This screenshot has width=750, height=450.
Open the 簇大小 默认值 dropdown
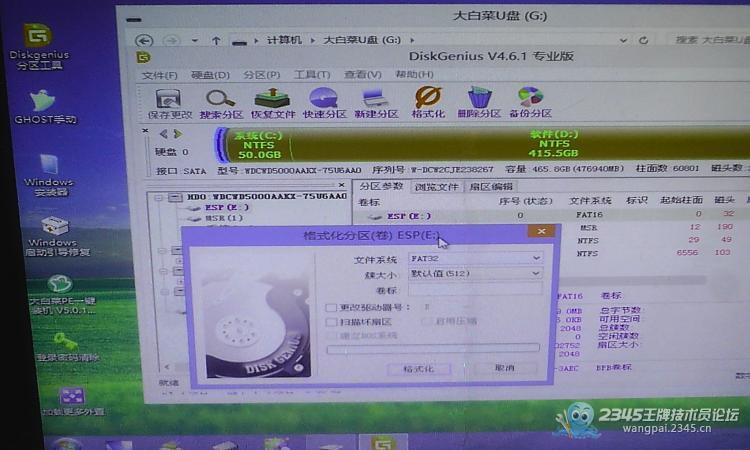pos(536,274)
